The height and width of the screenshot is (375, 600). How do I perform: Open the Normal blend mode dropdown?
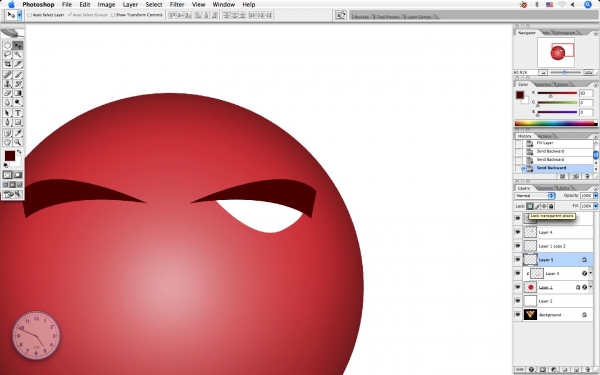click(x=535, y=196)
